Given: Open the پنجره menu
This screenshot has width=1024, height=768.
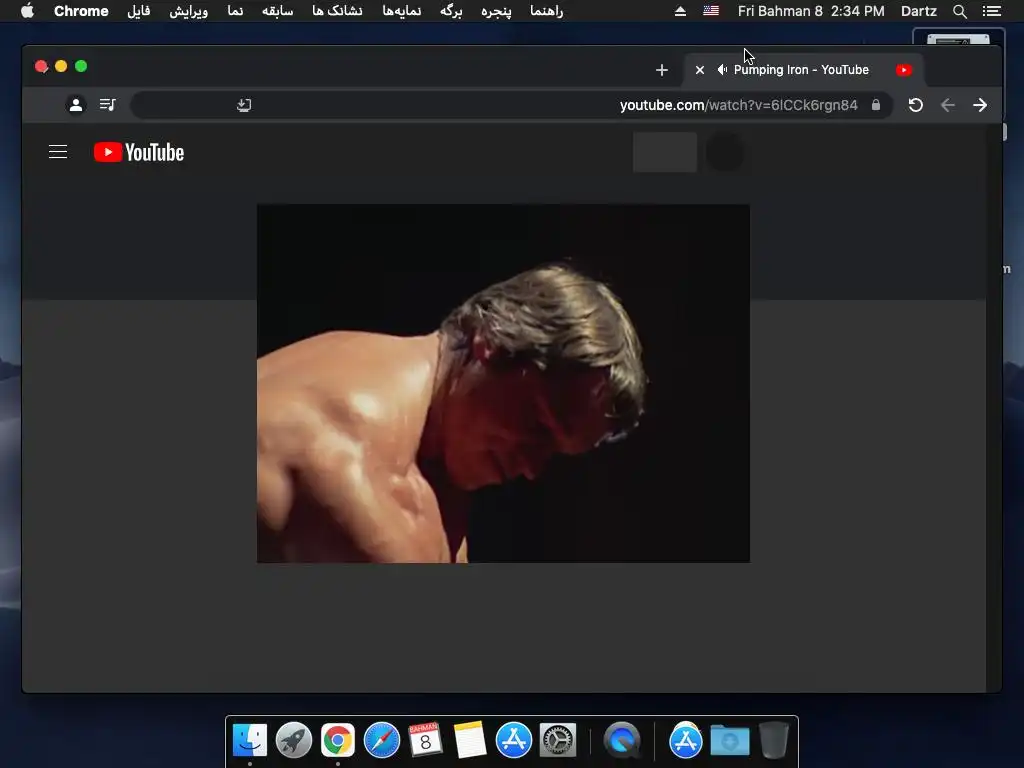Looking at the screenshot, I should pyautogui.click(x=496, y=11).
